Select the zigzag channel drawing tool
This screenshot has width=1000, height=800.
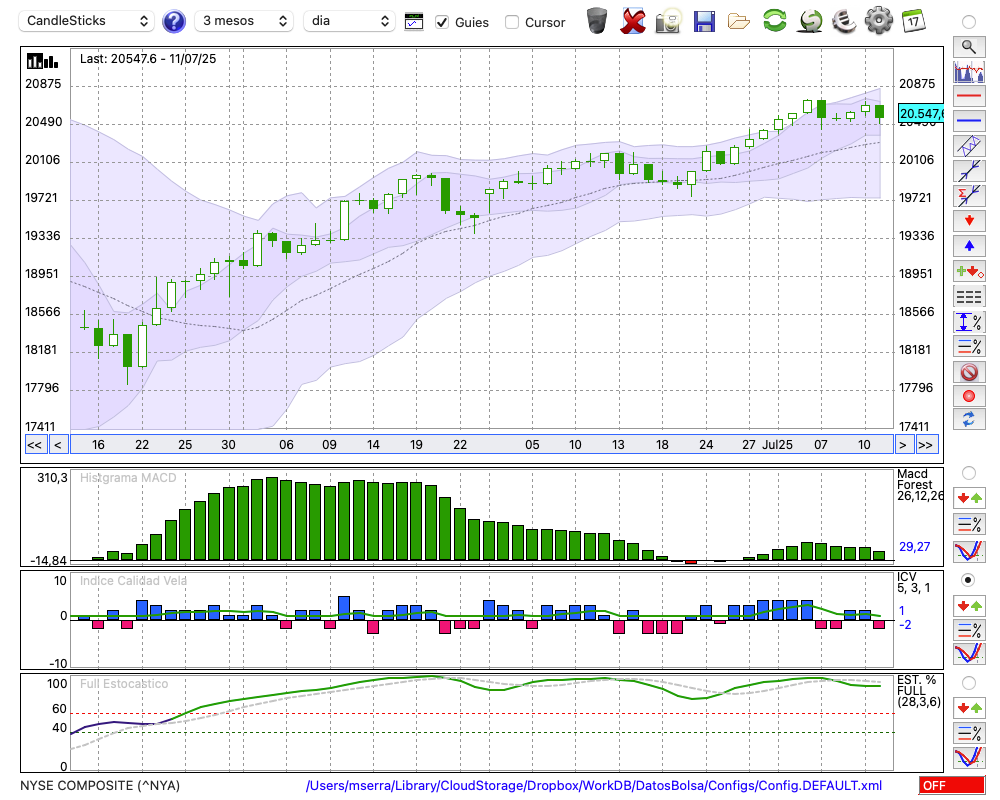pyautogui.click(x=969, y=146)
